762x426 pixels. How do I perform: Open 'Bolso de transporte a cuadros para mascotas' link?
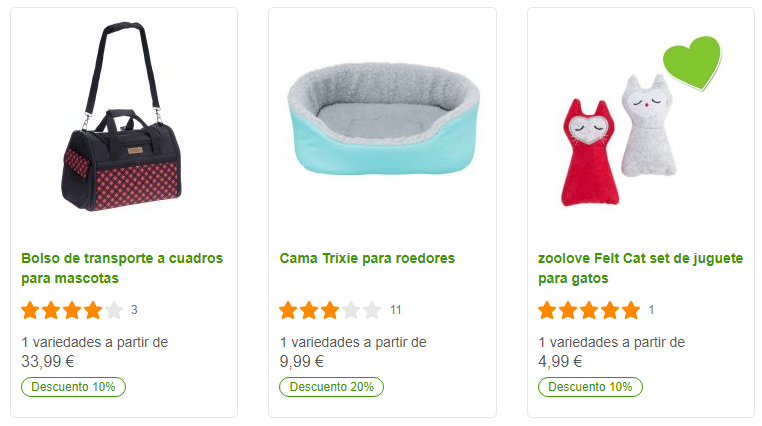pos(122,268)
